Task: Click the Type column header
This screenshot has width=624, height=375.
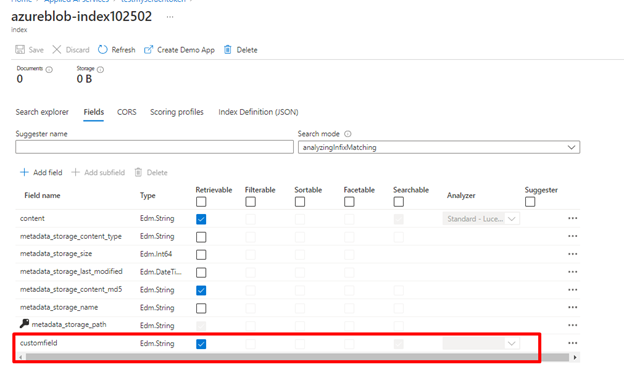Action: point(148,195)
